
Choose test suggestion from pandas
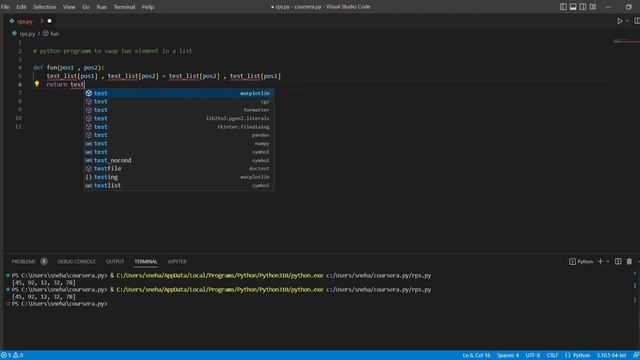[179, 135]
